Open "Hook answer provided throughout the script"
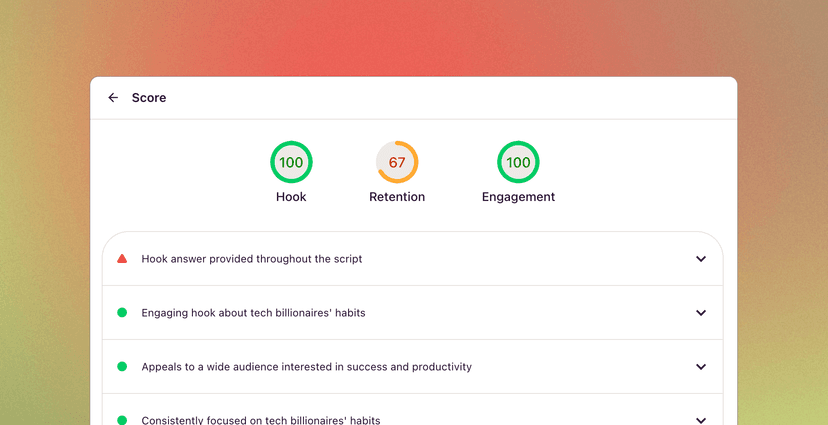Image resolution: width=828 pixels, height=425 pixels. [252, 259]
